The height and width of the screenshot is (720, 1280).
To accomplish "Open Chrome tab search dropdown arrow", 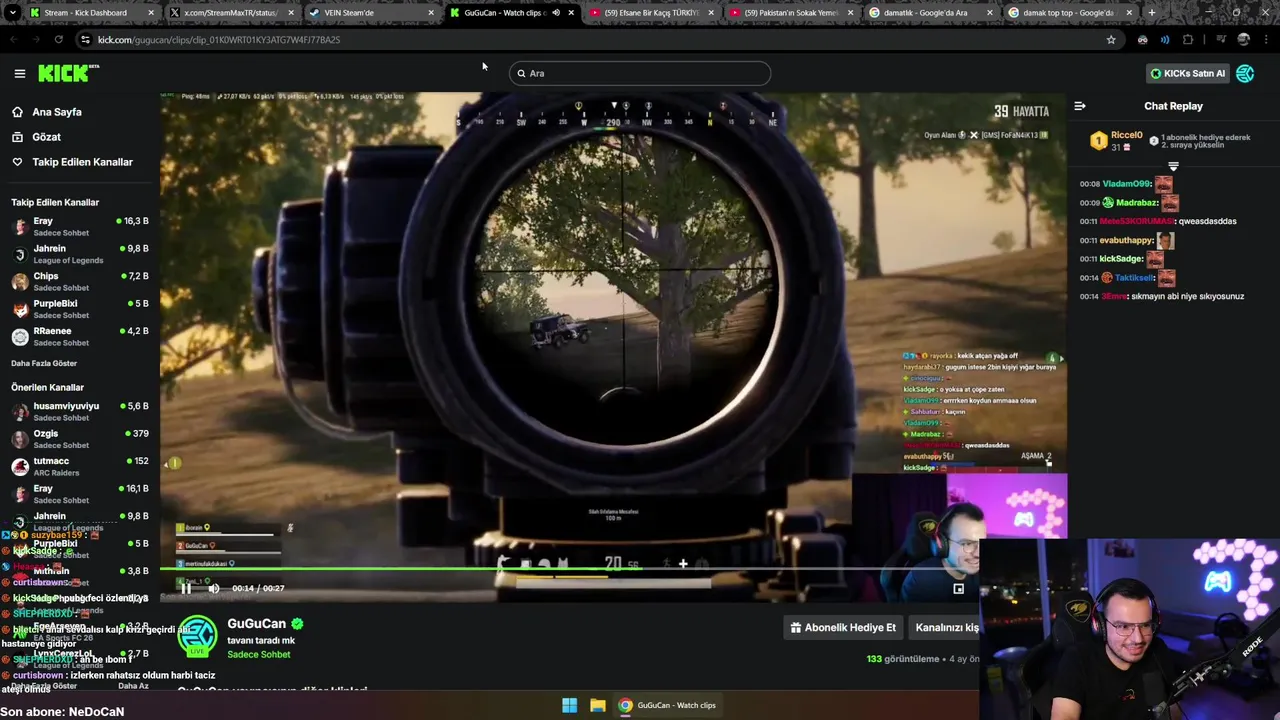I will click(x=13, y=13).
